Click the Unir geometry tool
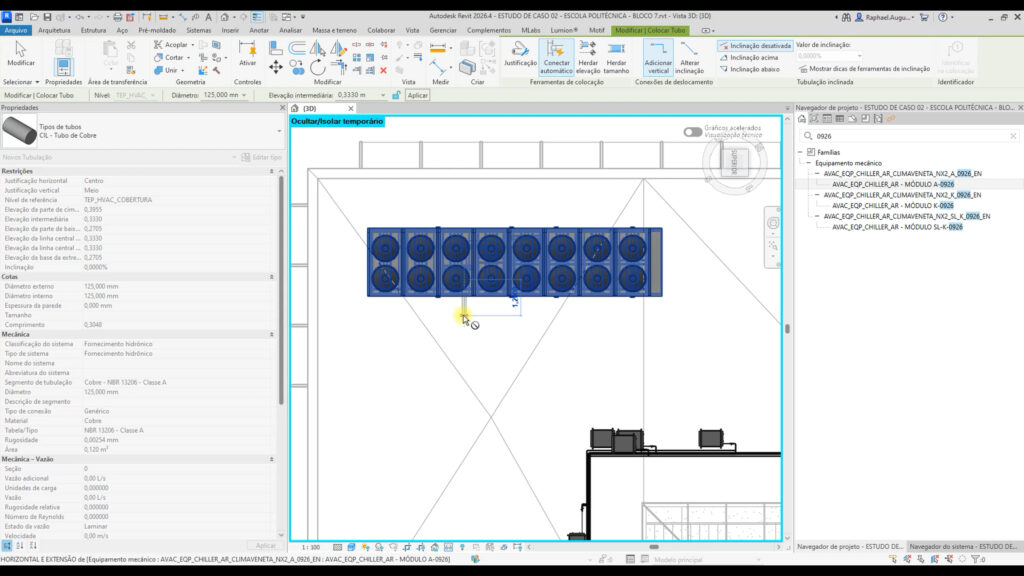Viewport: 1024px width, 576px height. pos(168,70)
